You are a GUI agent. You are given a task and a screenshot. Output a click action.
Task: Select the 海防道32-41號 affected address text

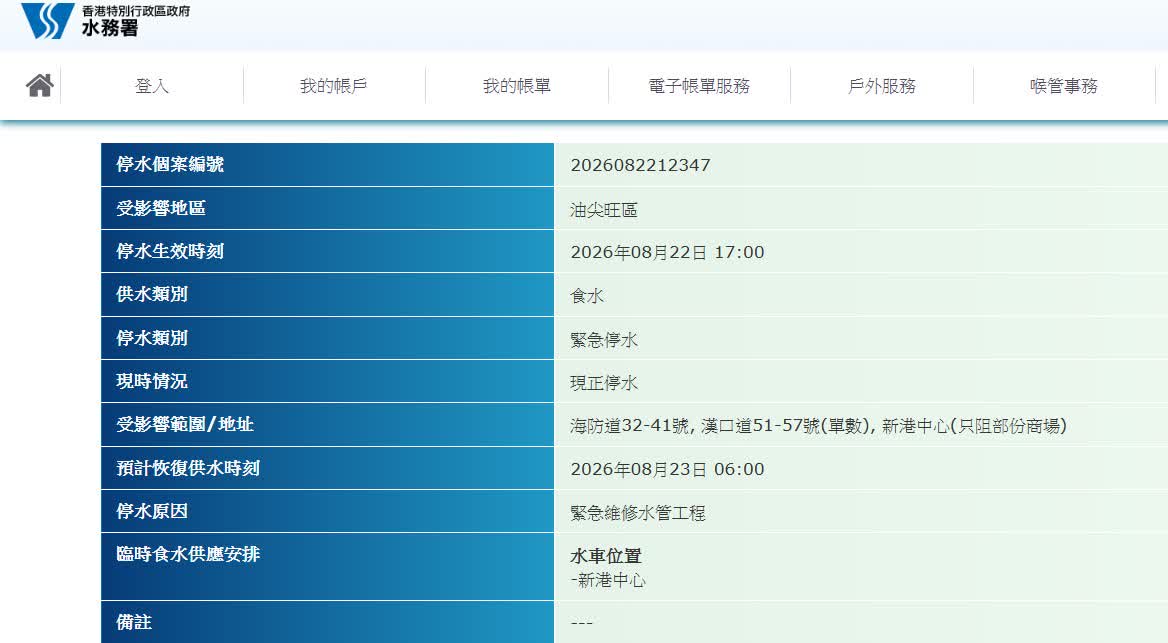tap(629, 426)
